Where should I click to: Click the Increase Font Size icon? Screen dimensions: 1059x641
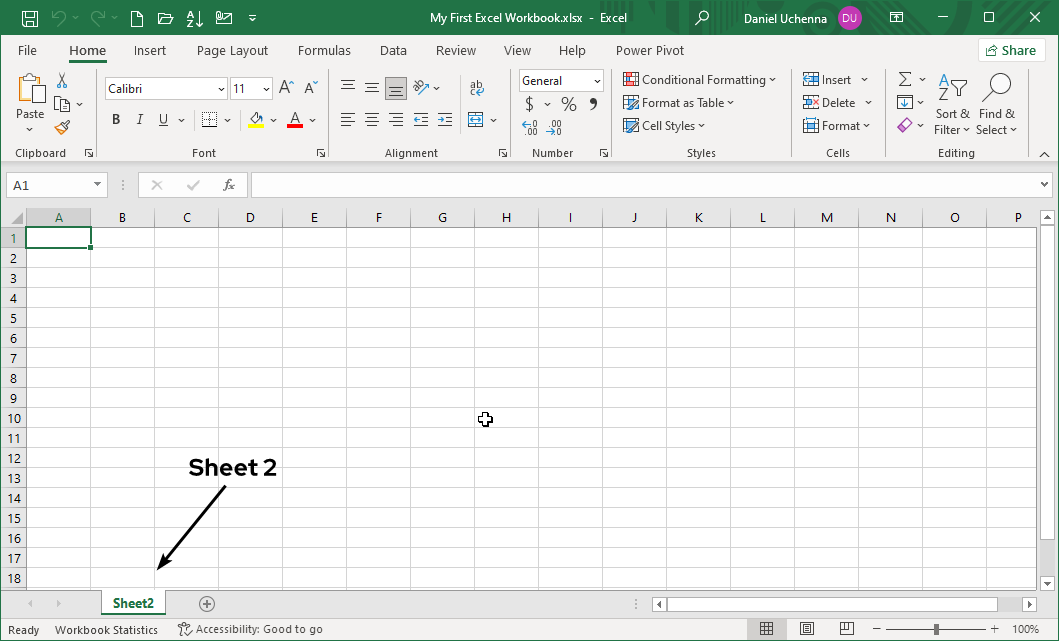pos(286,87)
